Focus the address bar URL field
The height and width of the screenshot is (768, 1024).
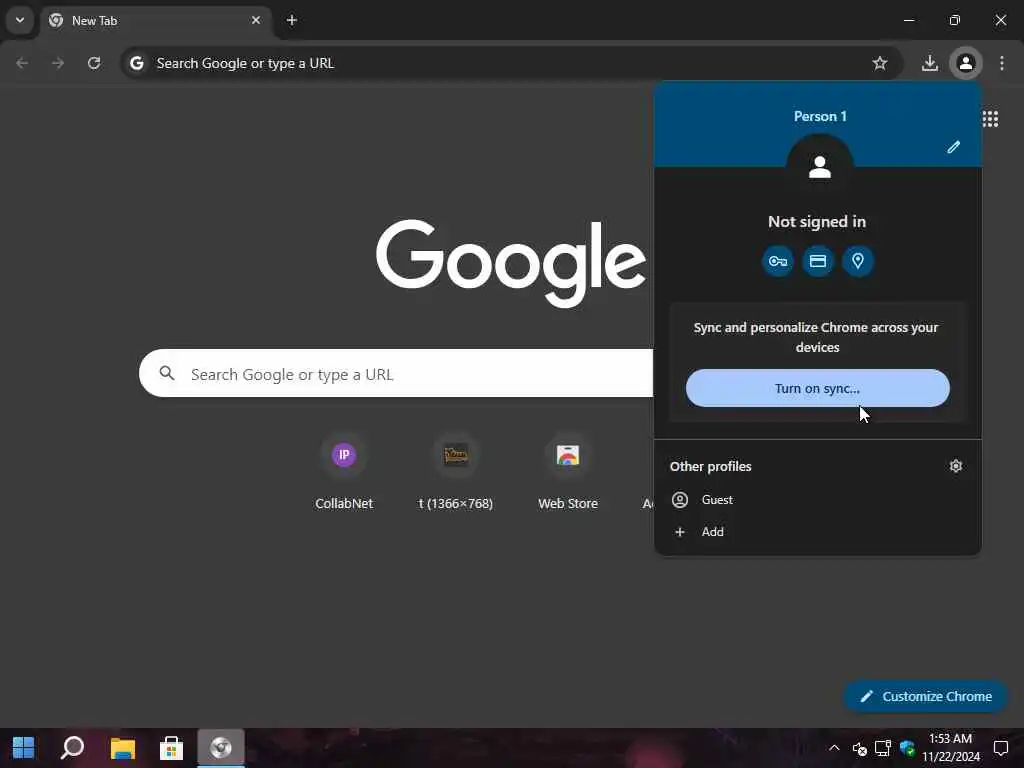[x=510, y=63]
